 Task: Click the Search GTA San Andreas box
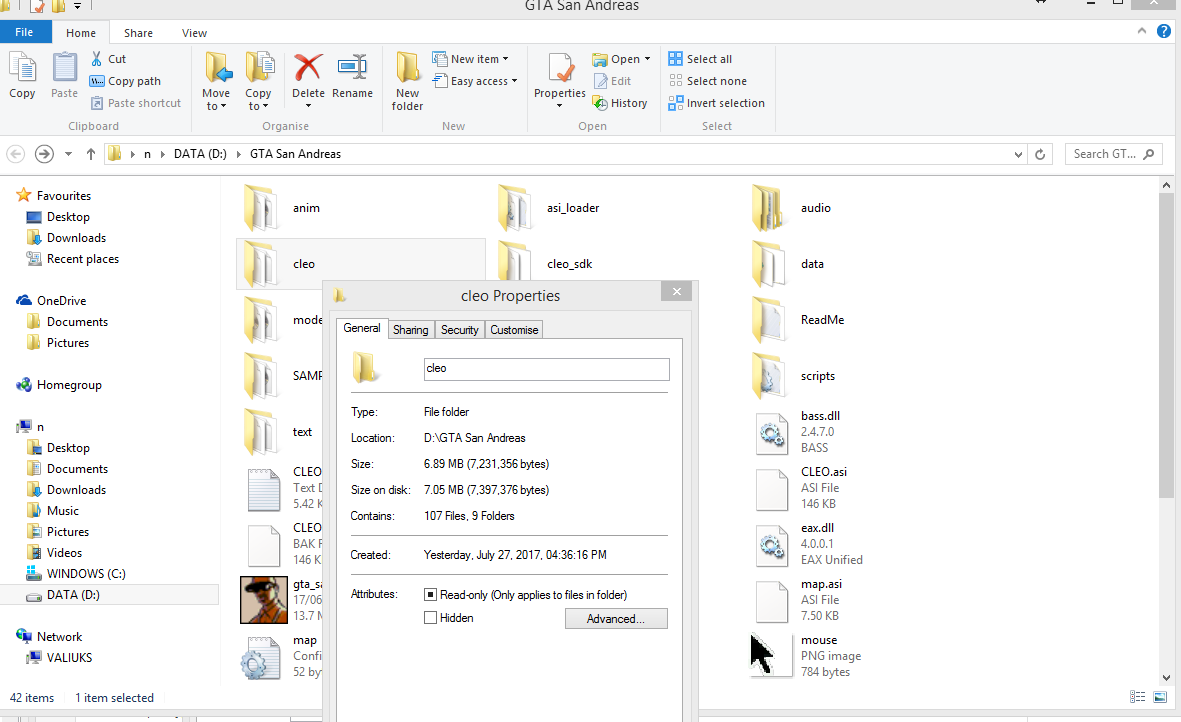pos(1113,154)
